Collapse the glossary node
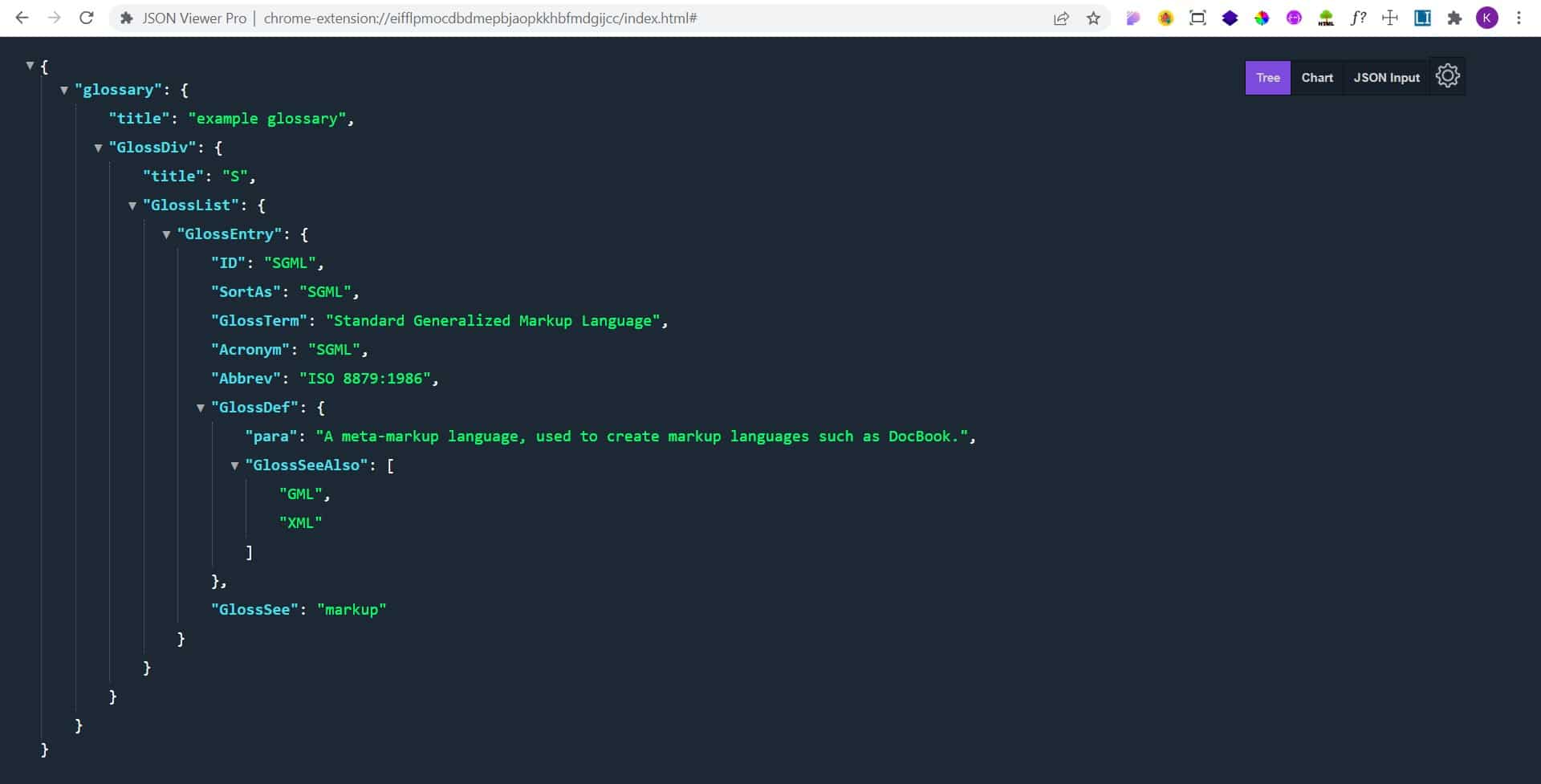 click(64, 90)
